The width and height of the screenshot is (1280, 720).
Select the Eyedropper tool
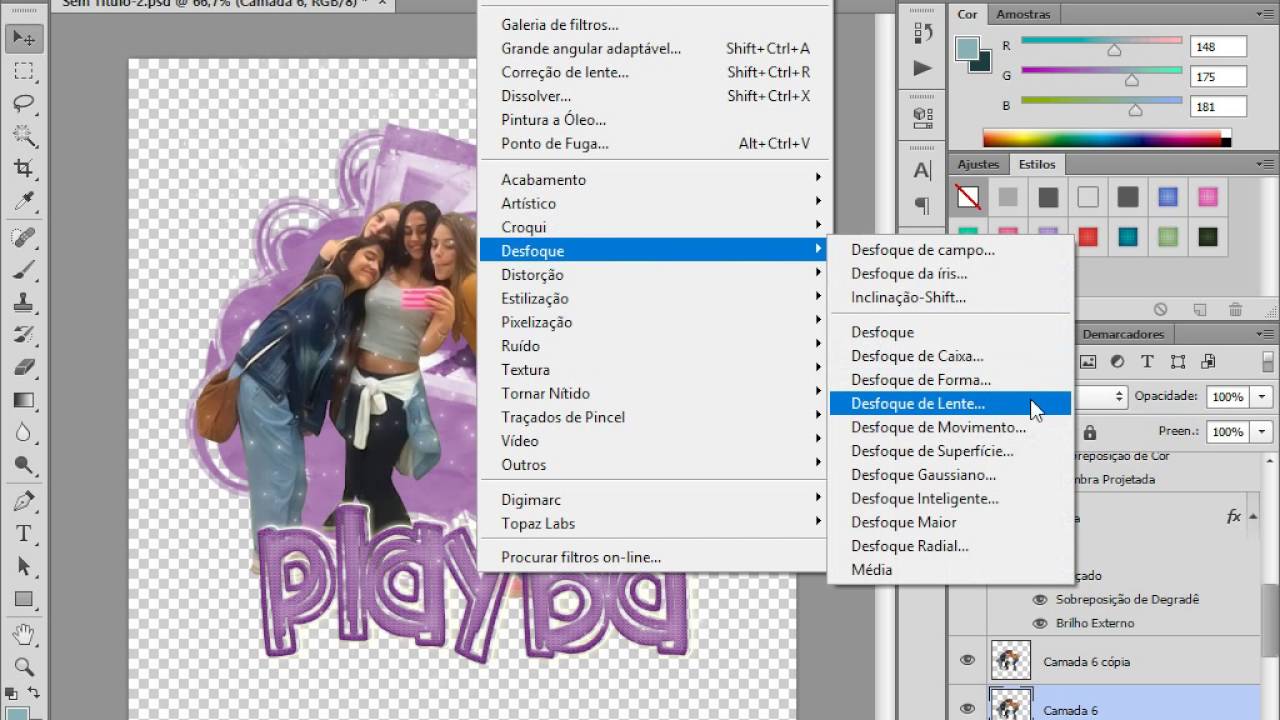[x=24, y=202]
